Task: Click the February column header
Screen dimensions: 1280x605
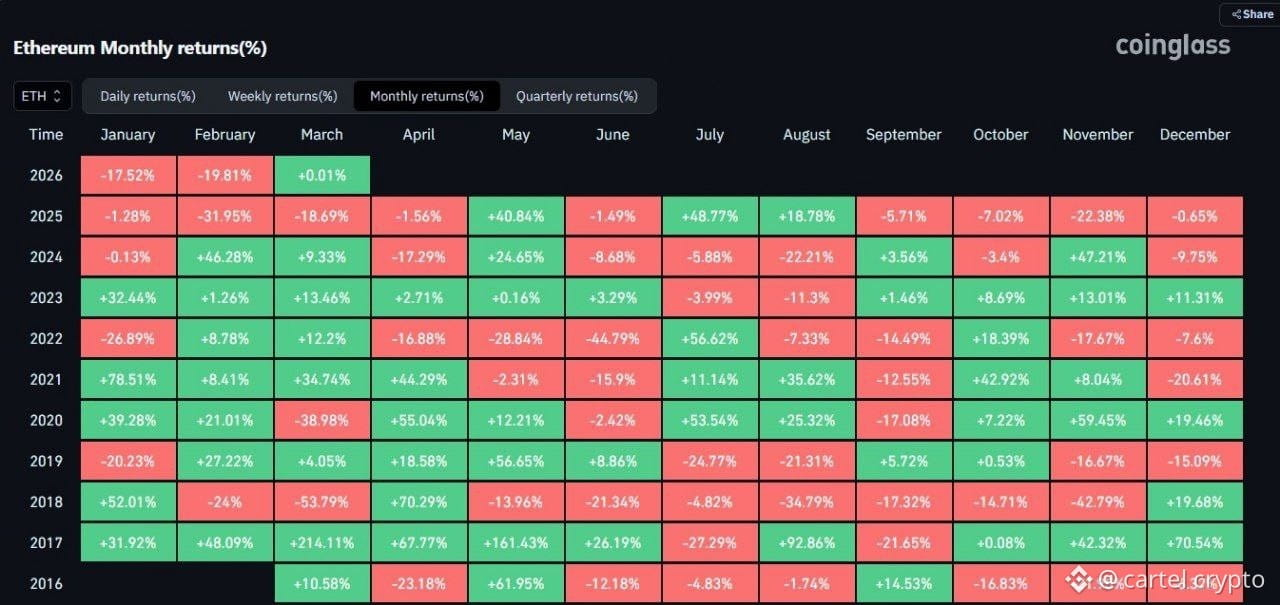Action: [225, 134]
